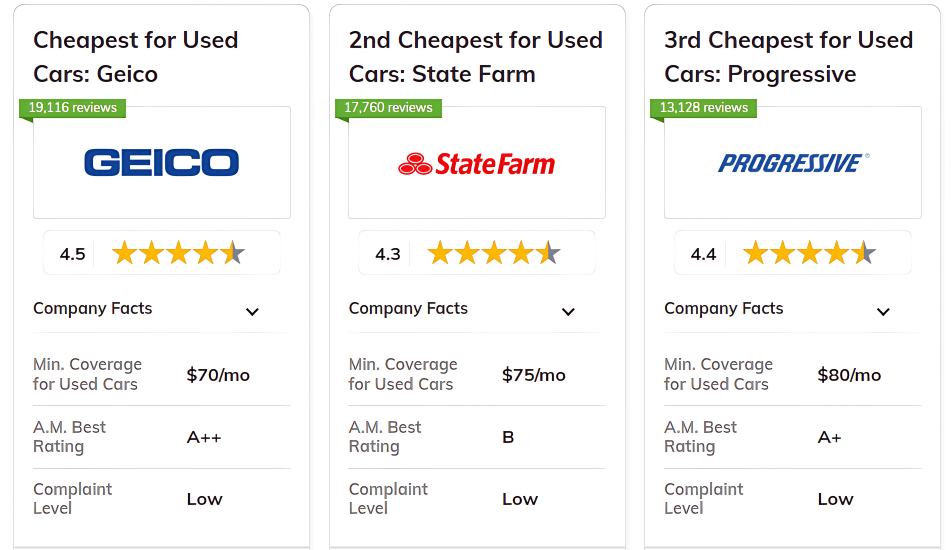The height and width of the screenshot is (550, 951).
Task: Click State Farm's 17,760 reviews badge
Action: click(x=388, y=107)
